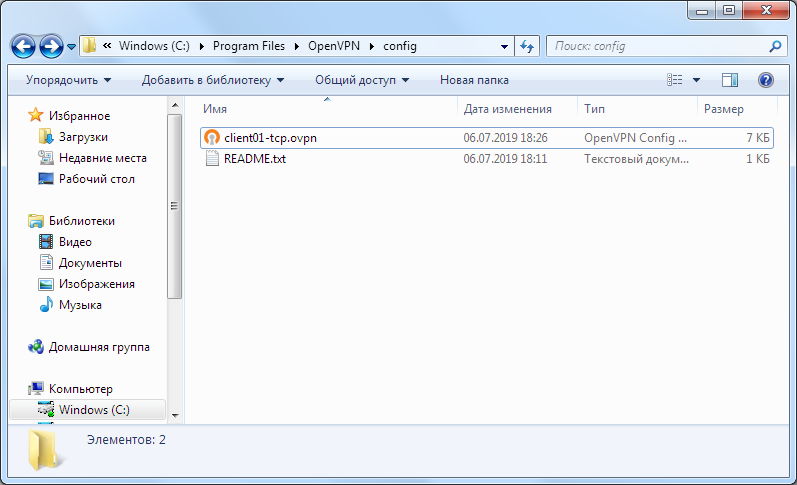Open the Упорядочить menu
The height and width of the screenshot is (485, 797).
pyautogui.click(x=68, y=80)
